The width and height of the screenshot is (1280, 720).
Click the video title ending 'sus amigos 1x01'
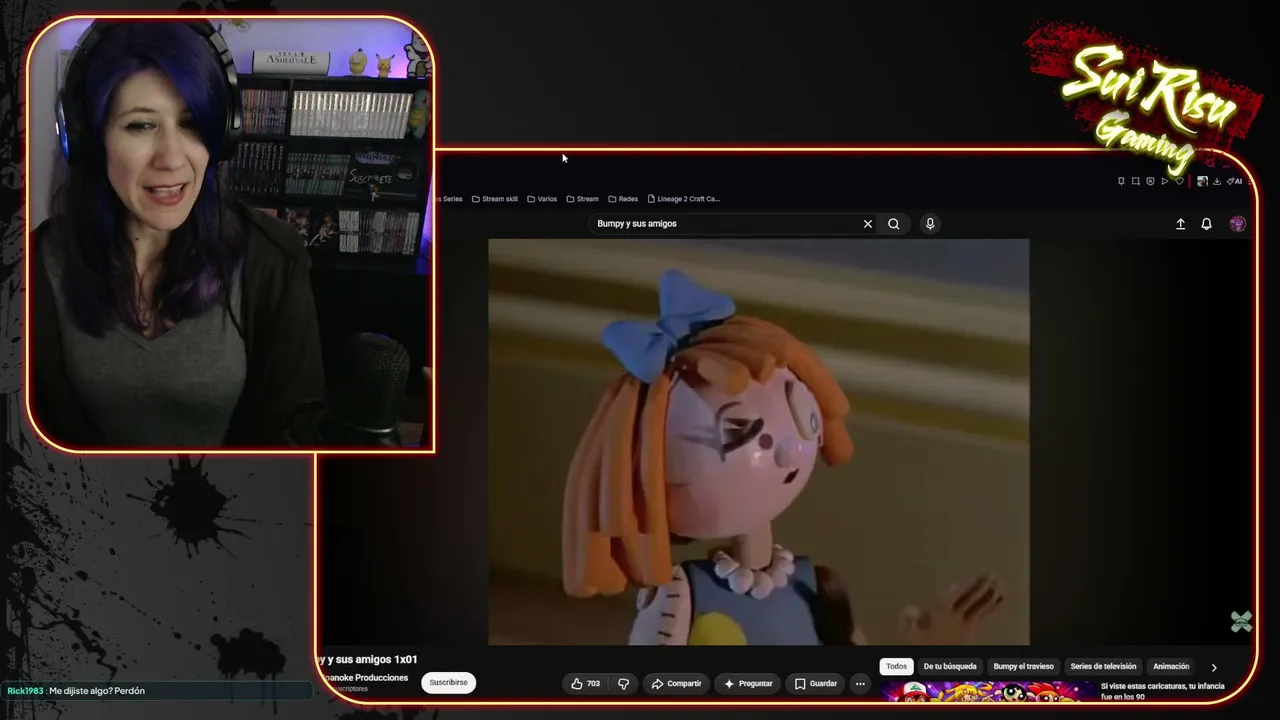366,660
